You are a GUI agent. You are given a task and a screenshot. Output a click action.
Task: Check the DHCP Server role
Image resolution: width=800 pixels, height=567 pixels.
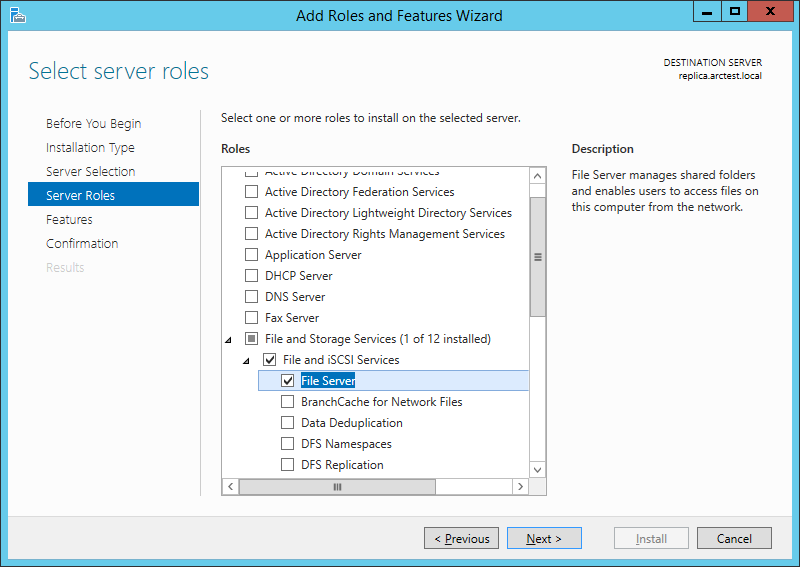pyautogui.click(x=252, y=276)
